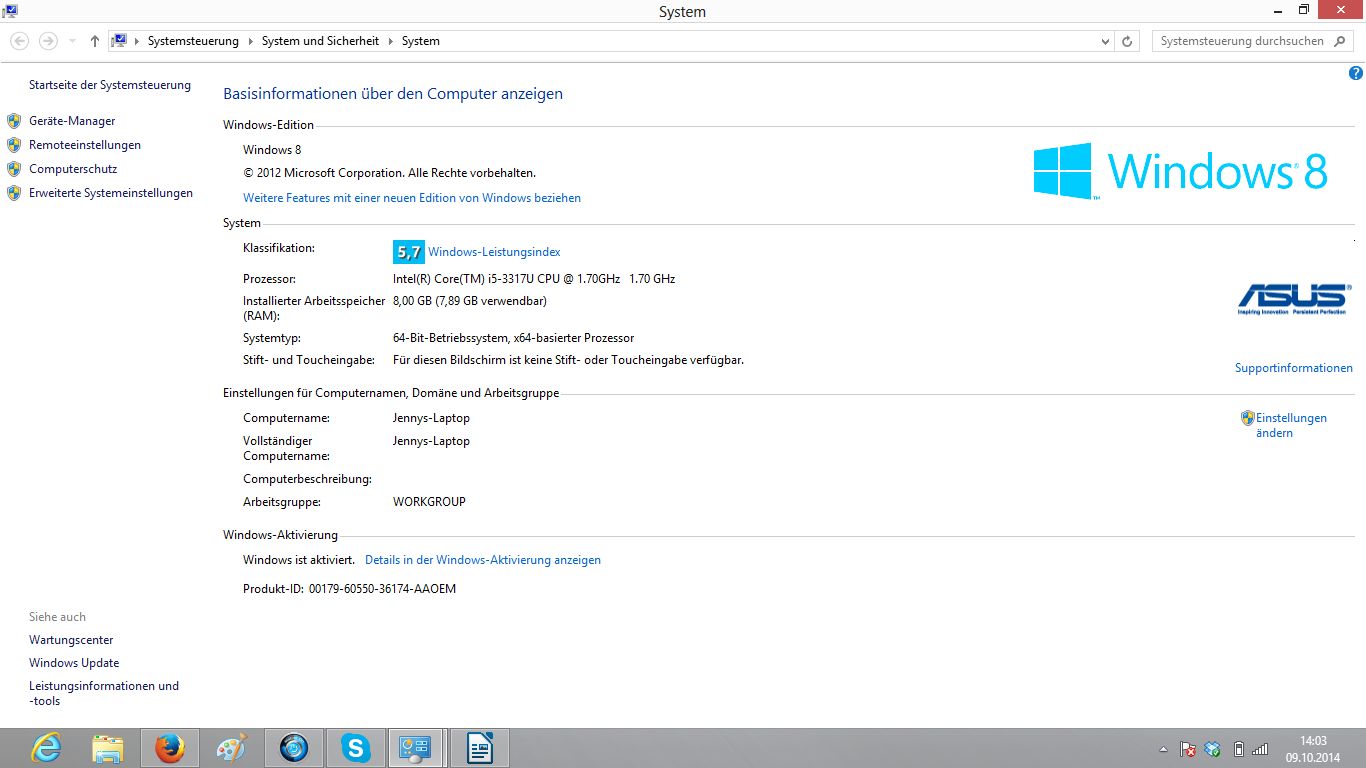Screen dimensions: 1366x768
Task: Switch to Skype in the taskbar
Action: (355, 748)
